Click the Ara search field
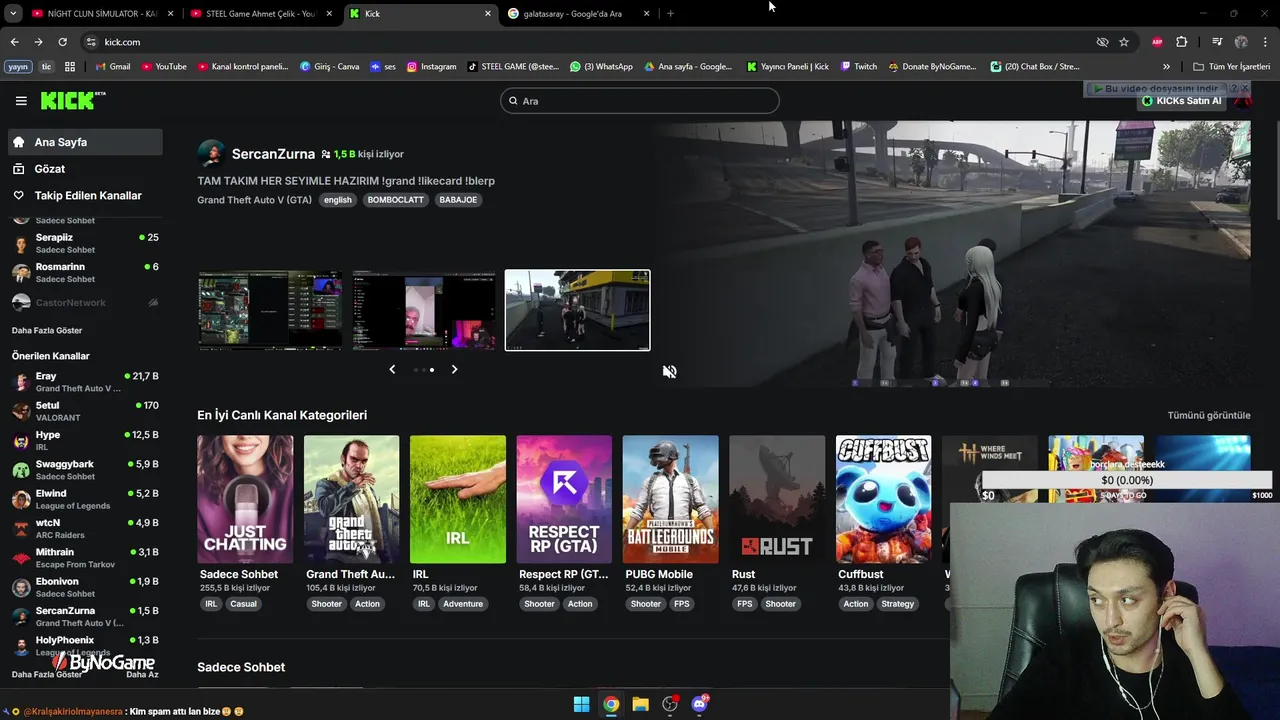The image size is (1280, 720). (x=640, y=101)
